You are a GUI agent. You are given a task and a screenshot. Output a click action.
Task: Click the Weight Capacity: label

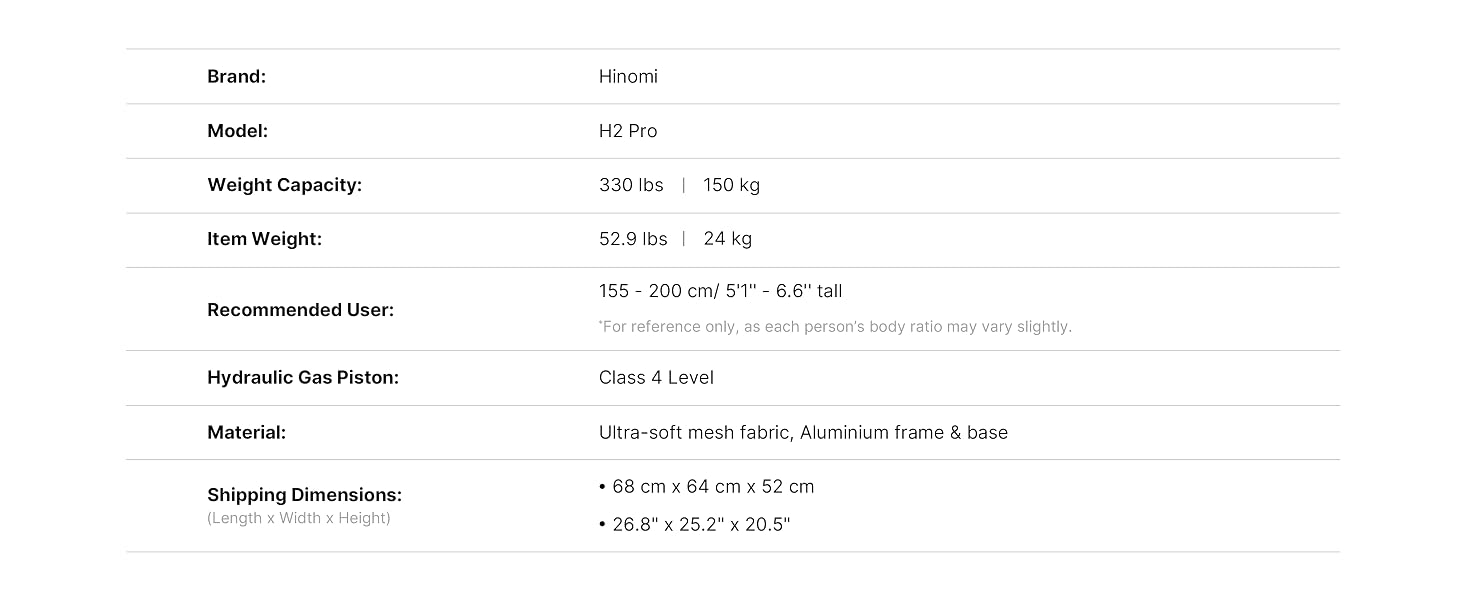[x=284, y=185]
